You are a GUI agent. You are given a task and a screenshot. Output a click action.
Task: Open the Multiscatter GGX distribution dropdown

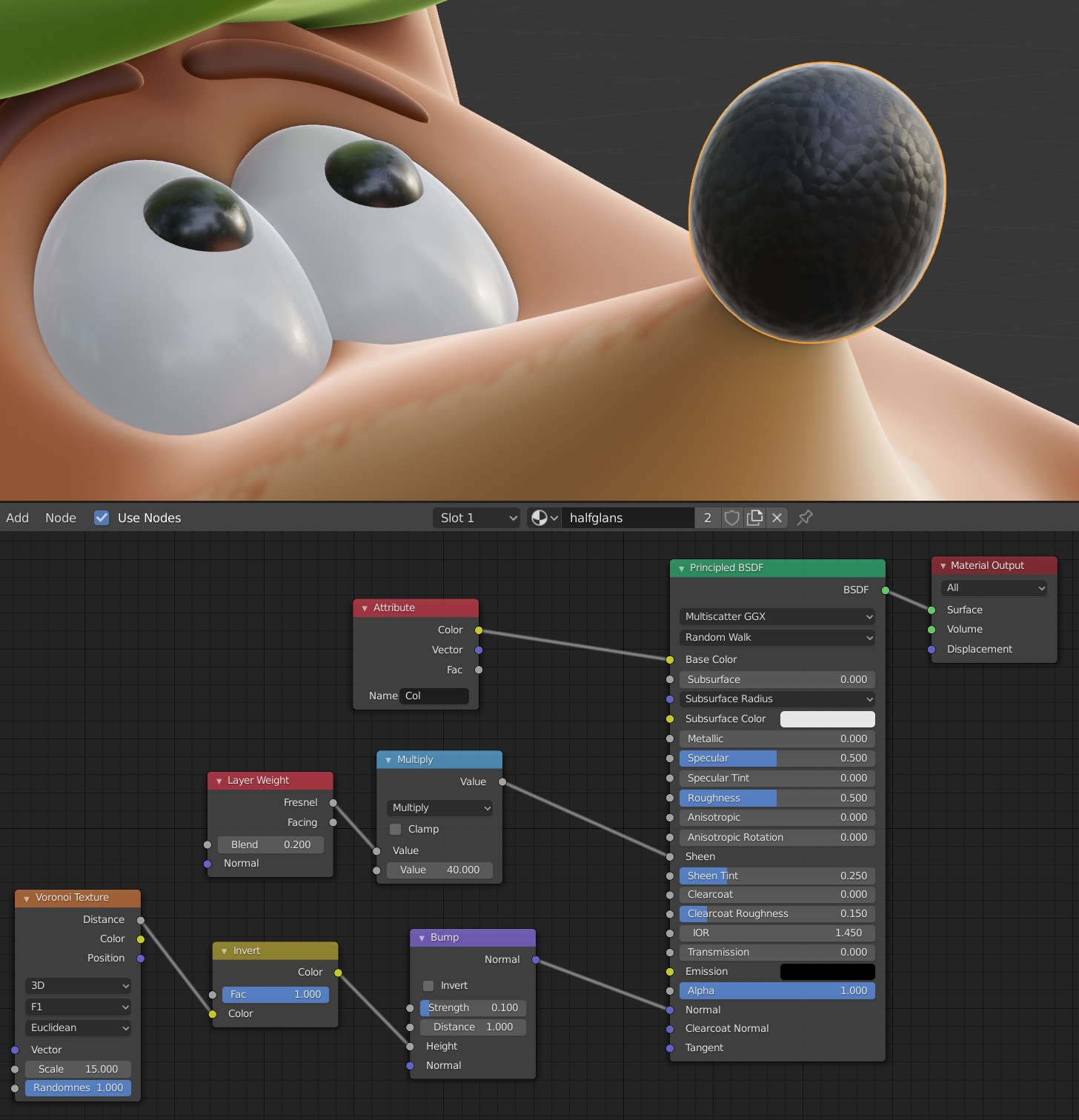tap(776, 616)
